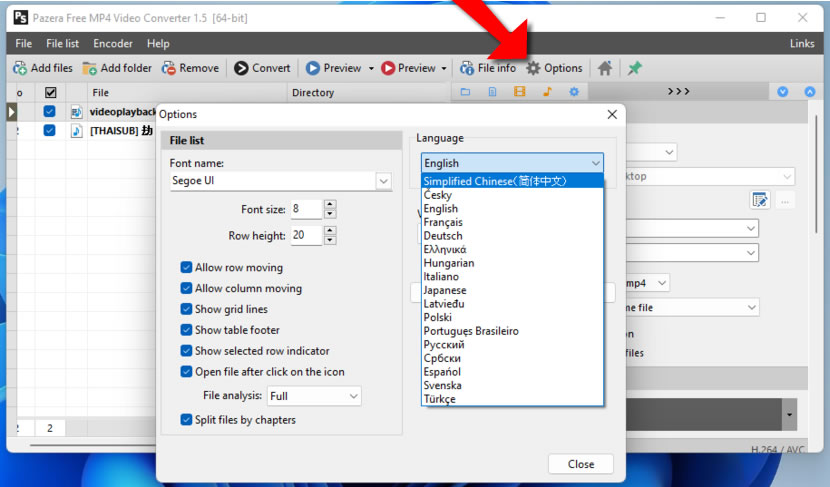
Task: Click the blue up-arrow circle icon
Action: 809,92
